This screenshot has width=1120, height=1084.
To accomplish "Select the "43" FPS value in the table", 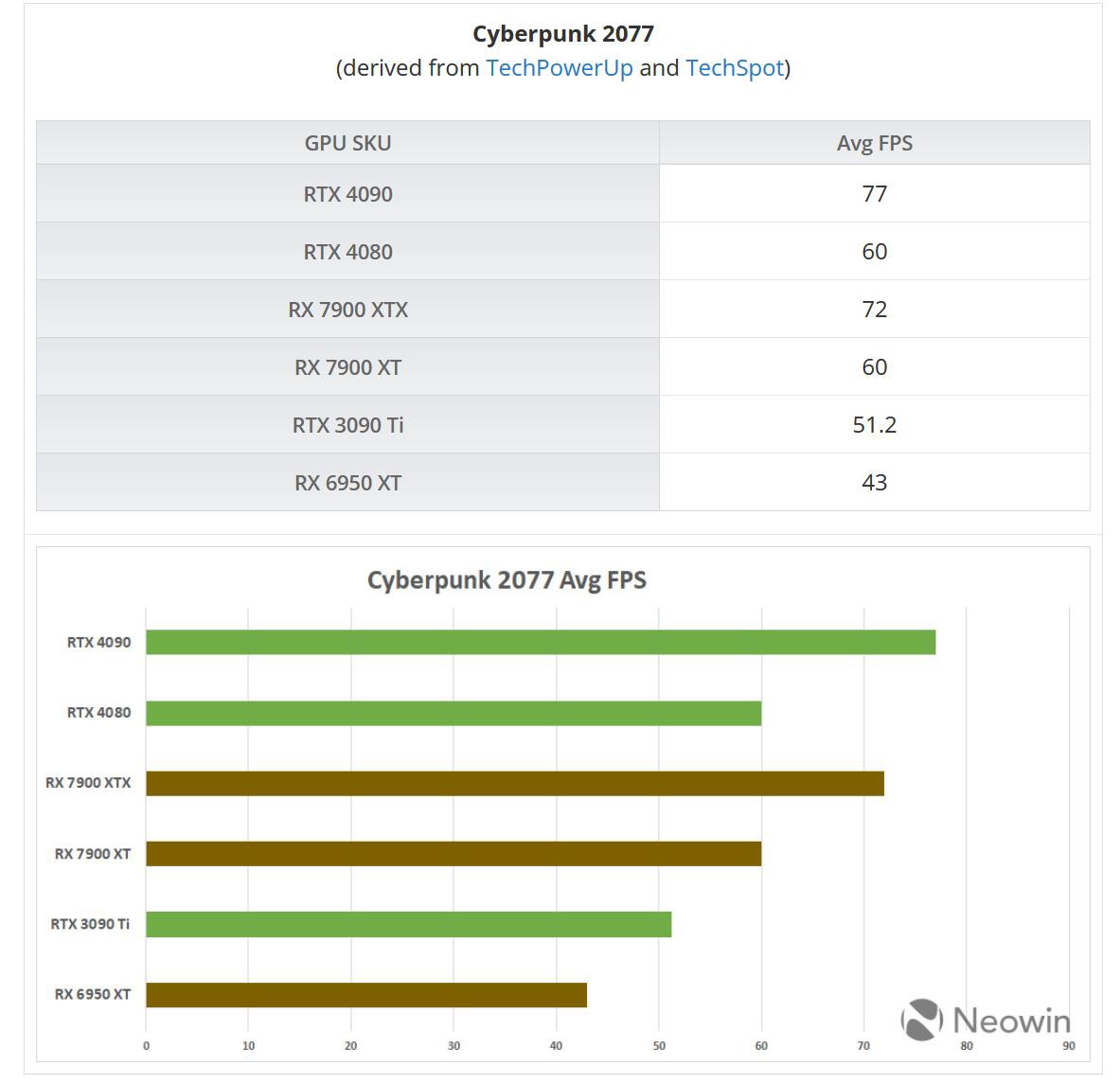I will [x=874, y=483].
